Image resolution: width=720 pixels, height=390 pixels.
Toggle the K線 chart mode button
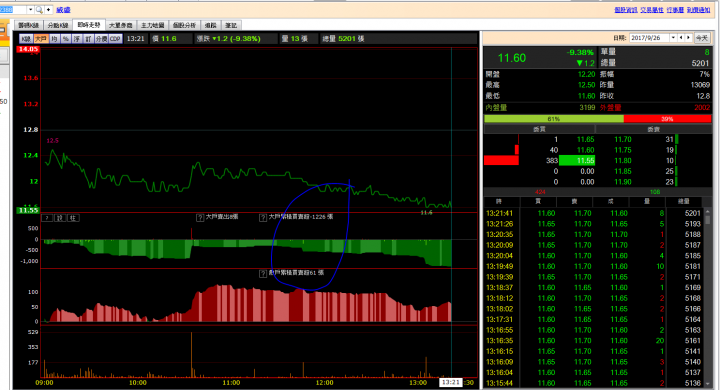[26, 39]
